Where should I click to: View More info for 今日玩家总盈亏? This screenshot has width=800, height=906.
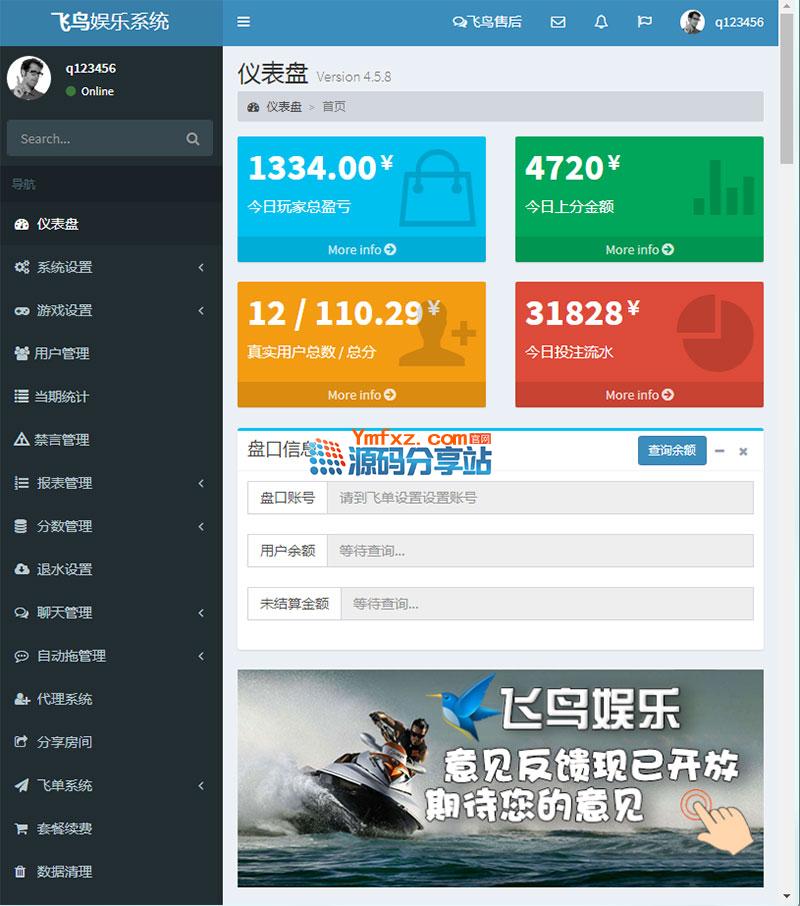(x=361, y=250)
